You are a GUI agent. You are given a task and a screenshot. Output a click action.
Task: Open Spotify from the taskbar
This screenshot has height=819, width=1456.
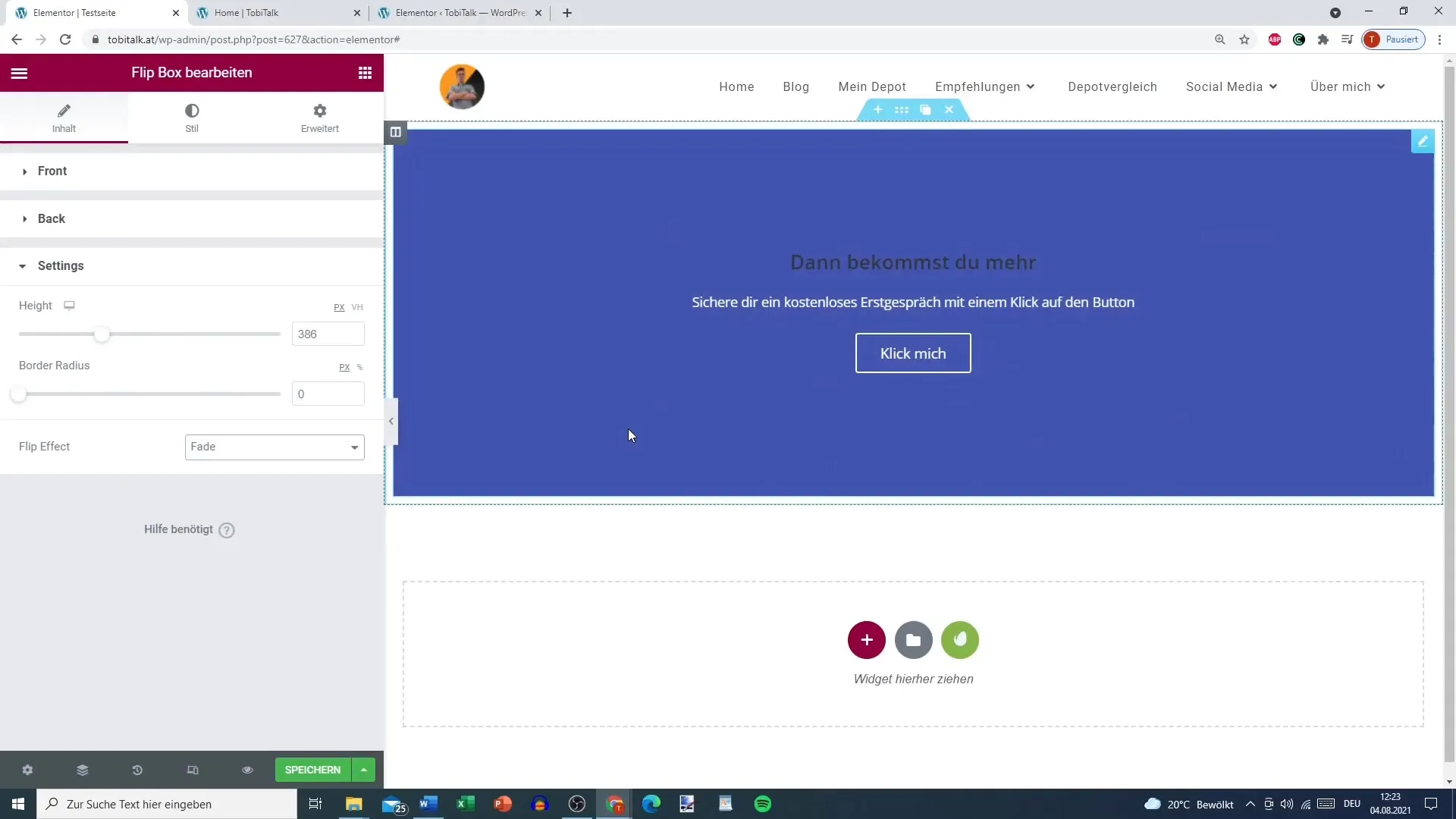763,804
